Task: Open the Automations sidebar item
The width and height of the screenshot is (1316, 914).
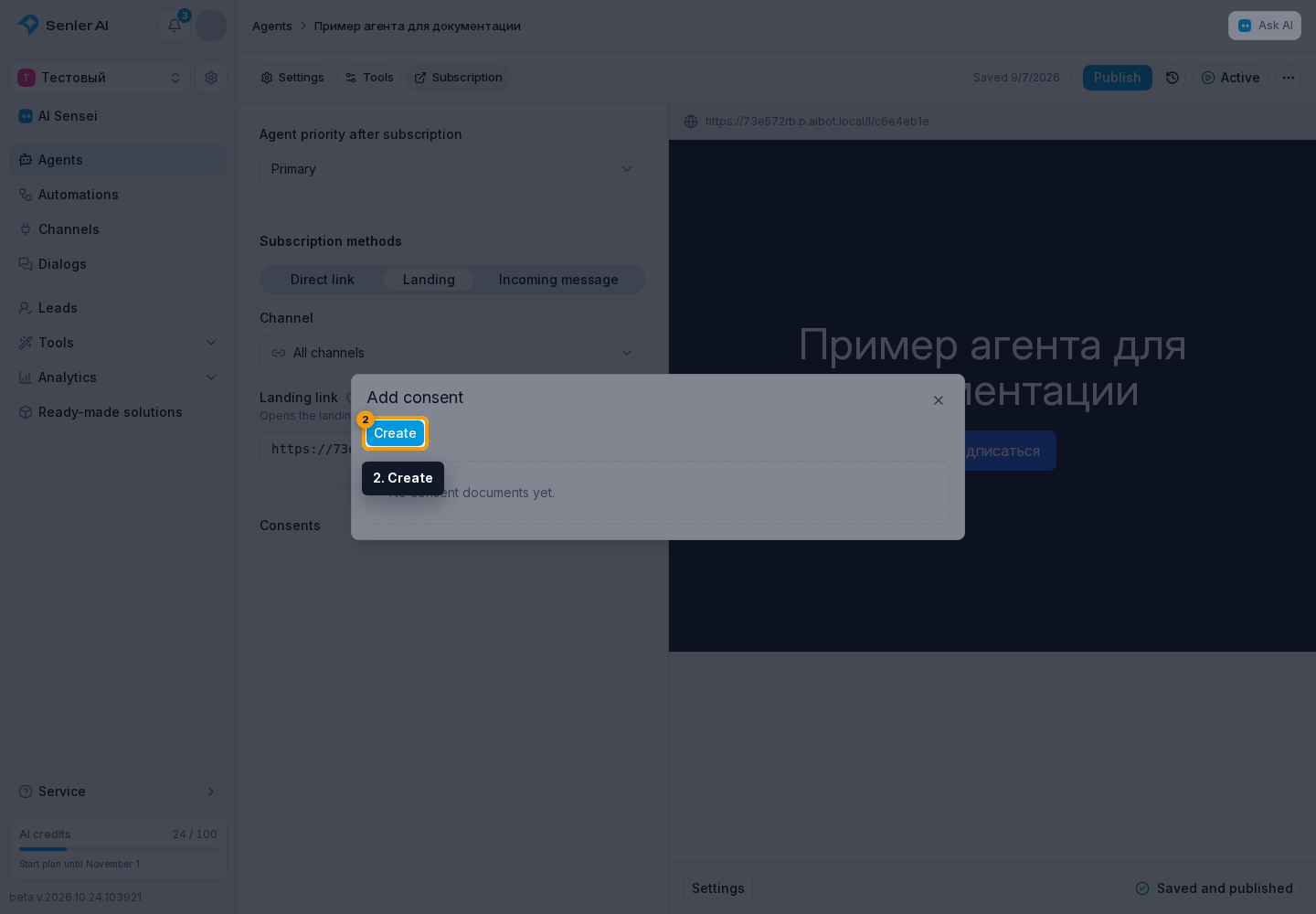Action: [x=119, y=195]
